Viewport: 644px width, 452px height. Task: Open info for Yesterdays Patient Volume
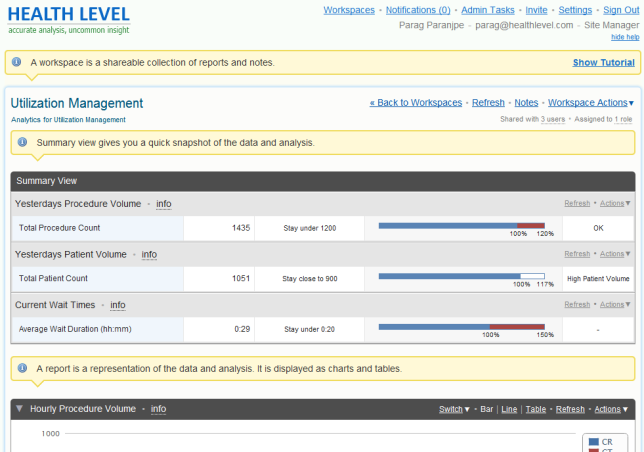coord(149,254)
